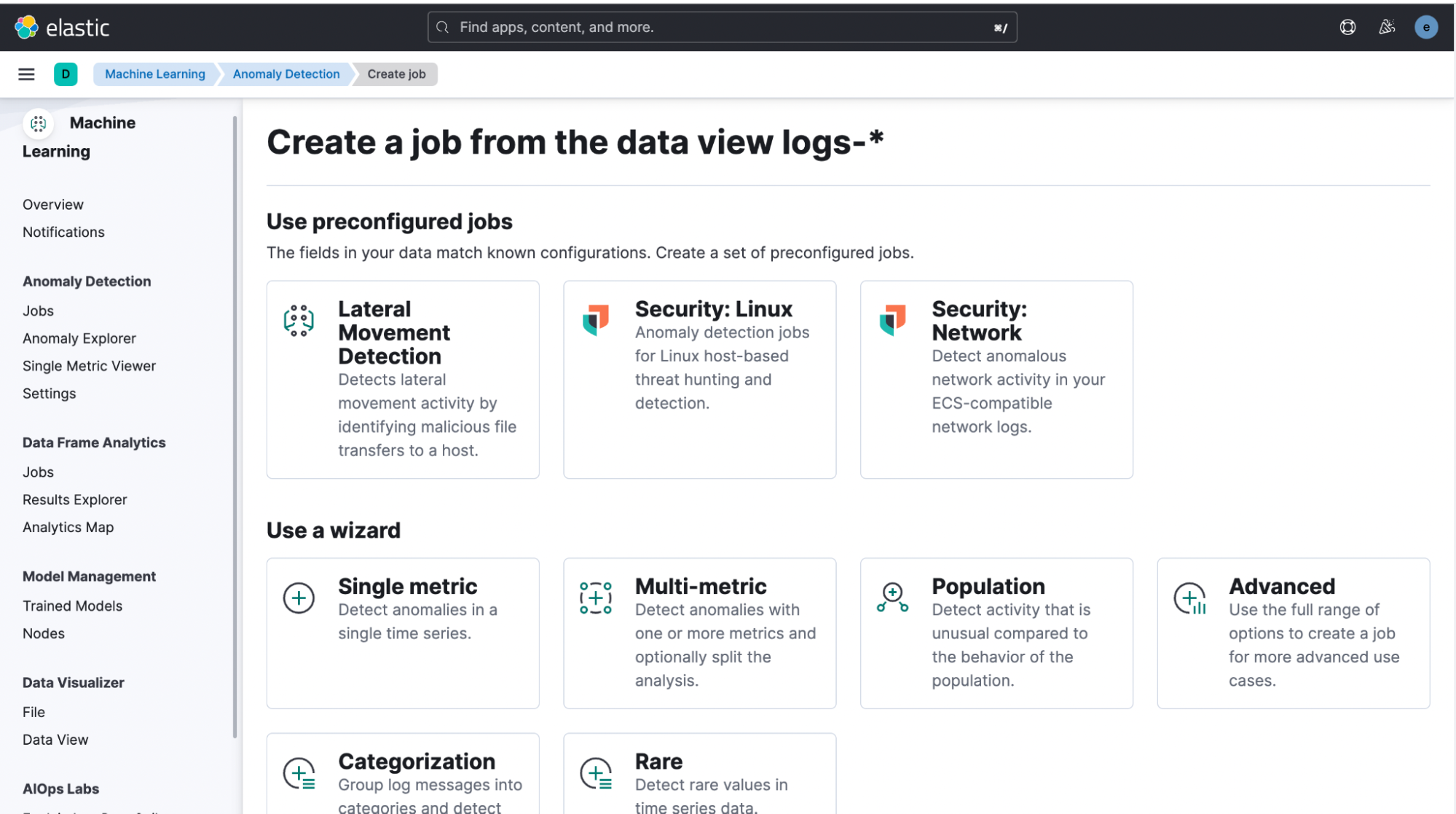Click the Rare wizard icon

pos(597,774)
